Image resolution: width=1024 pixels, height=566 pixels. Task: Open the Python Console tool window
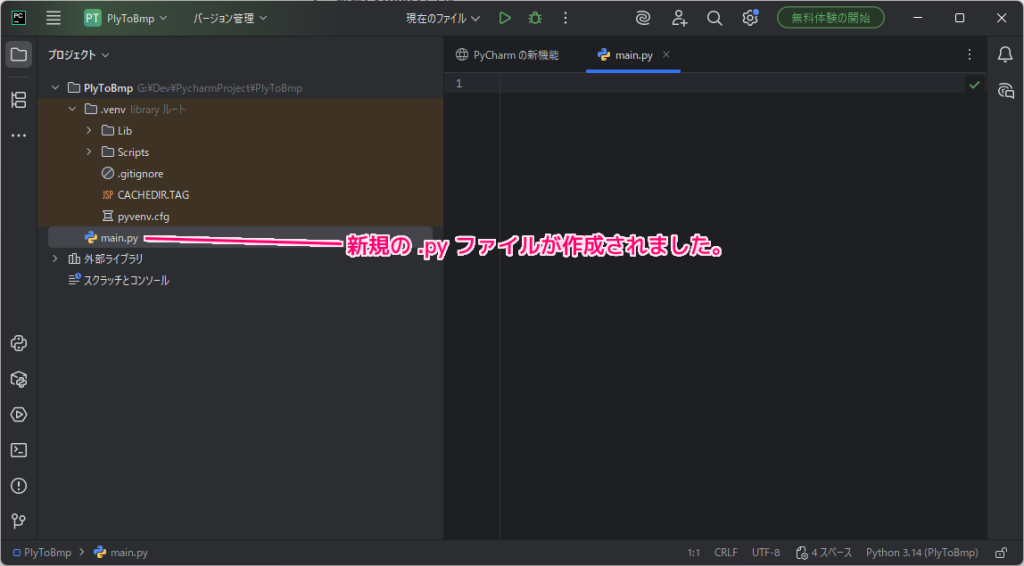[19, 343]
